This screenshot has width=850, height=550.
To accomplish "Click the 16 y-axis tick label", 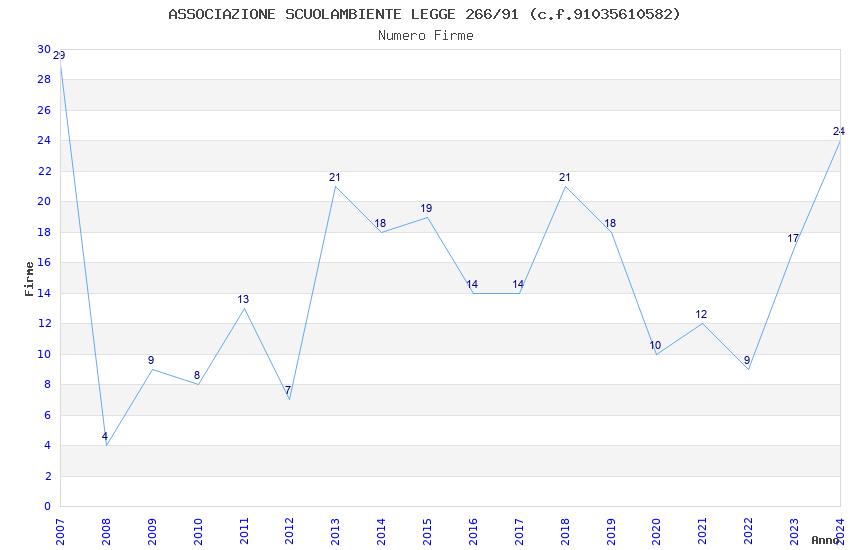I will coord(44,262).
